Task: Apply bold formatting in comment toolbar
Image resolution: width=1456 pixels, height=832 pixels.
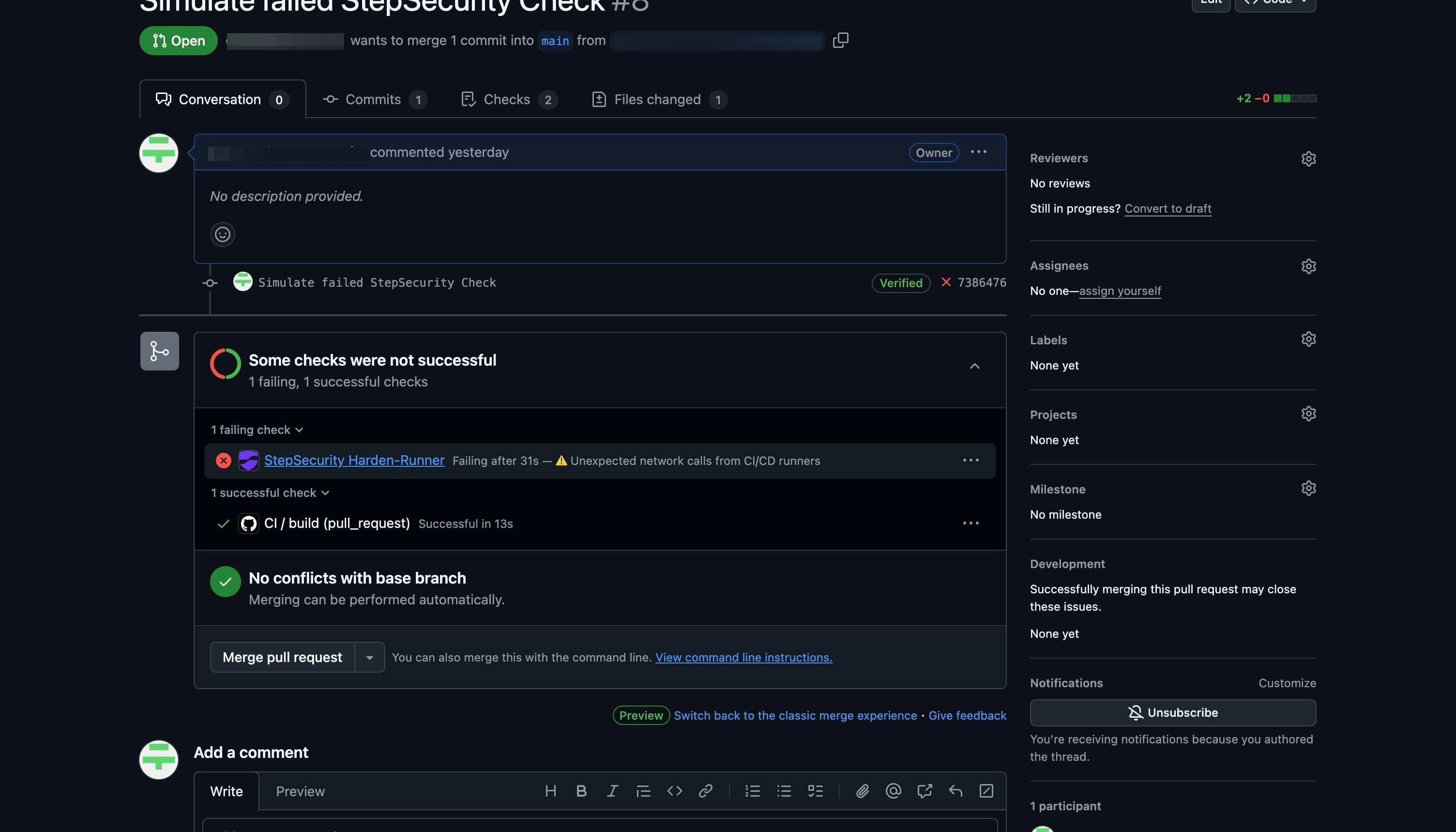Action: (x=581, y=791)
